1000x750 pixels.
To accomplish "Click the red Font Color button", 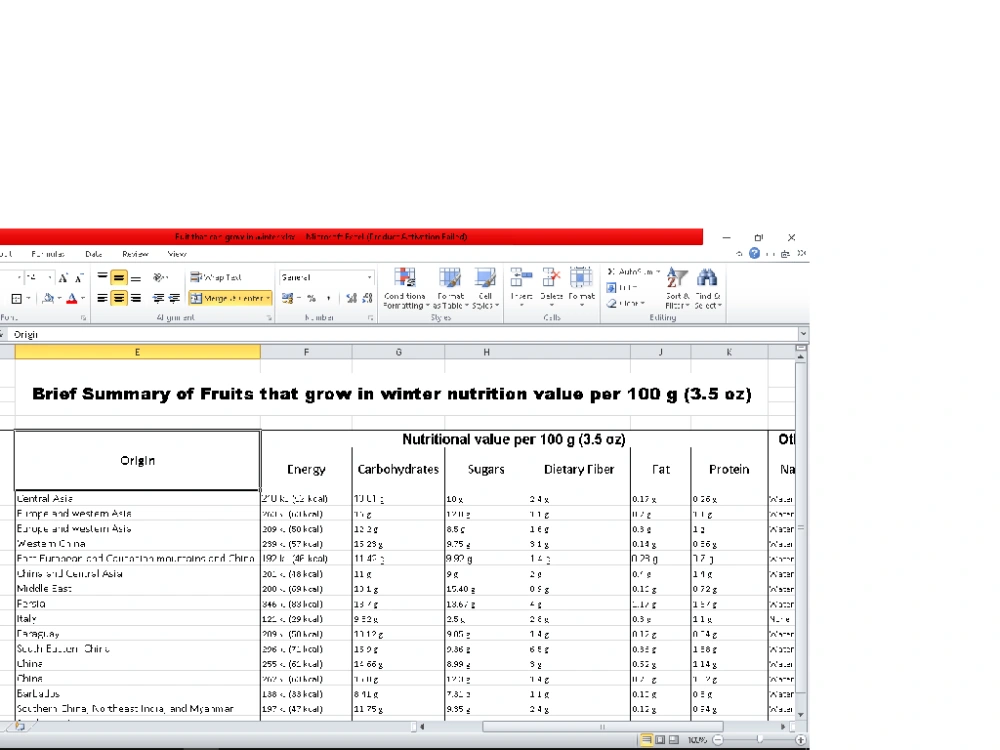I will click(x=72, y=298).
